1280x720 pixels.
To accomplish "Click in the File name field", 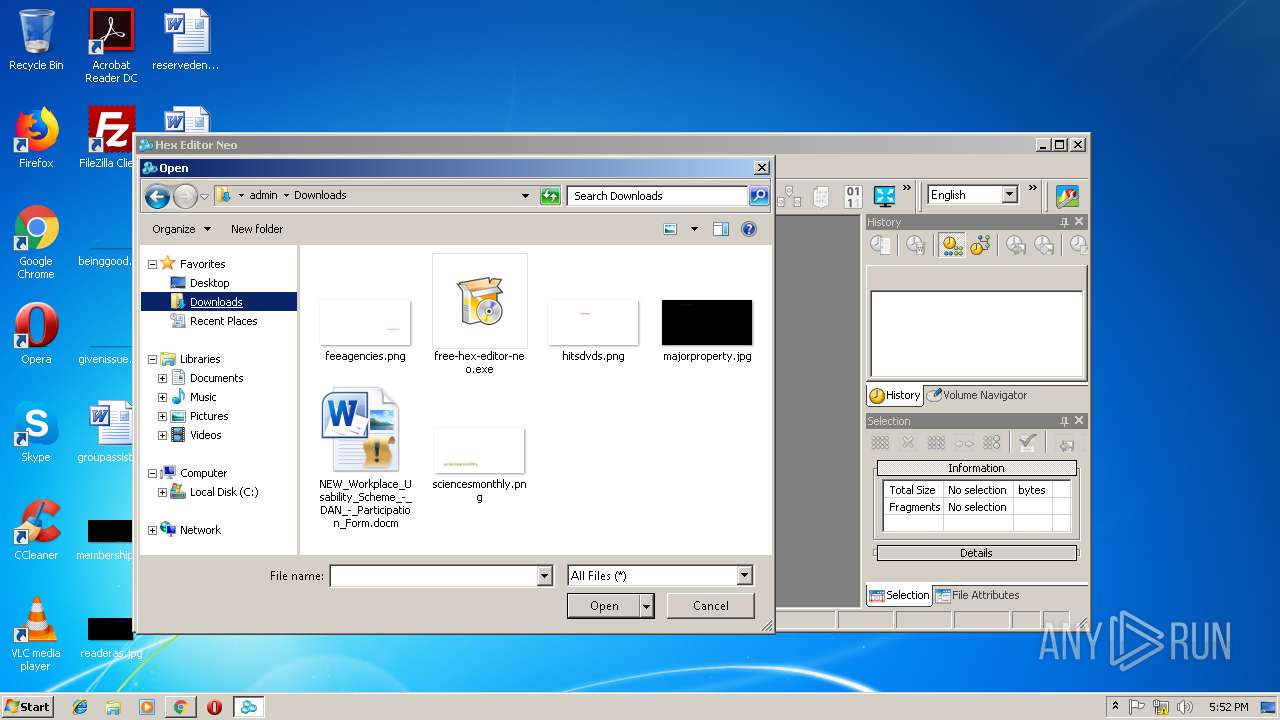I will [434, 576].
